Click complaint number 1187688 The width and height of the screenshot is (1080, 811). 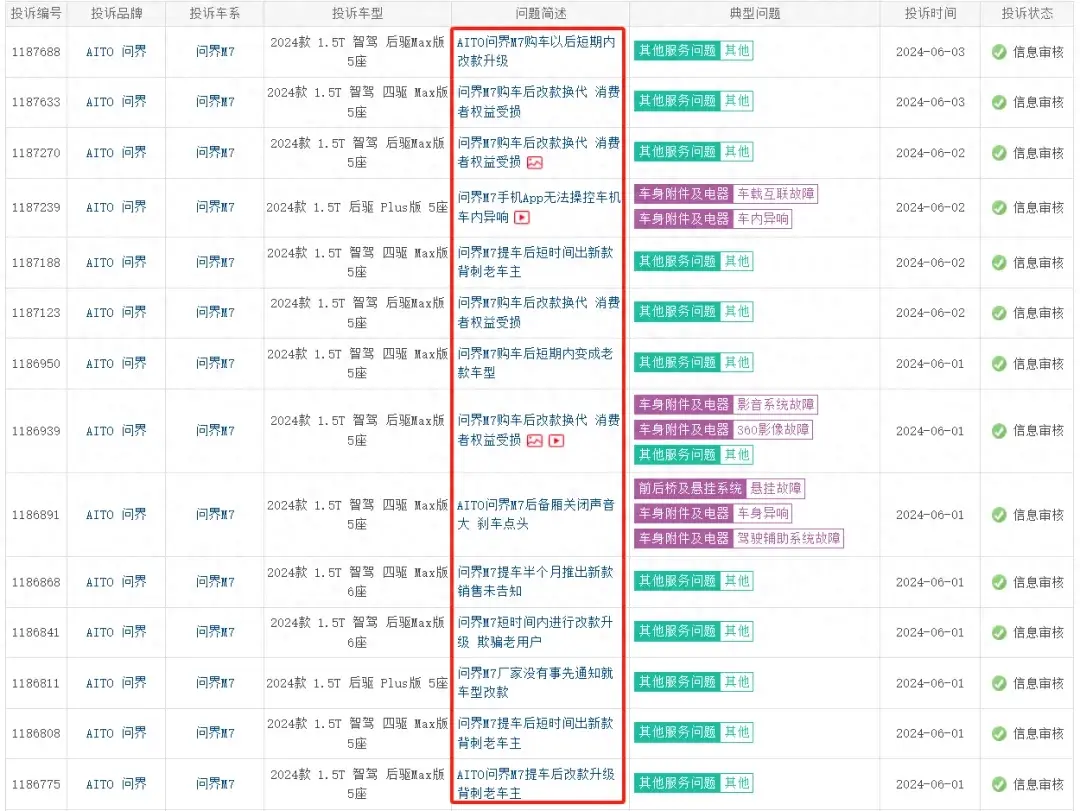coord(36,52)
